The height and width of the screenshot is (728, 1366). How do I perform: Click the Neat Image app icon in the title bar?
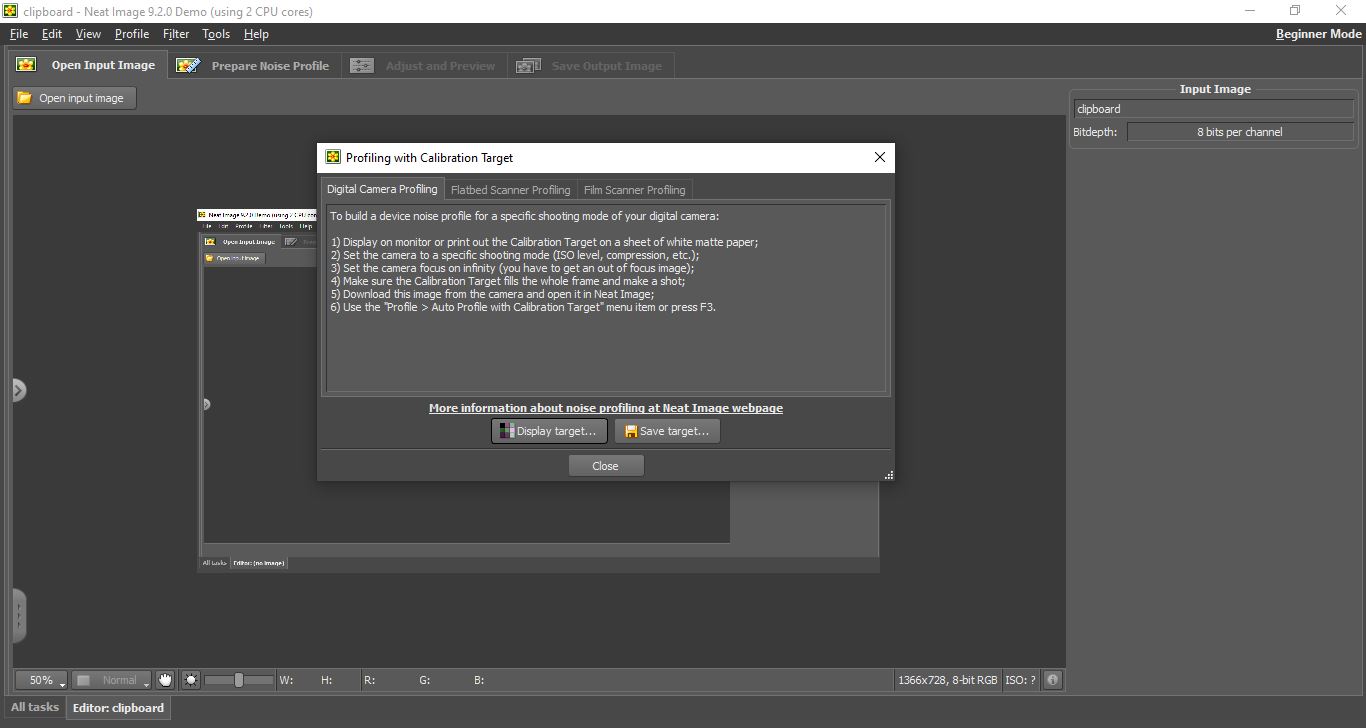[10, 11]
